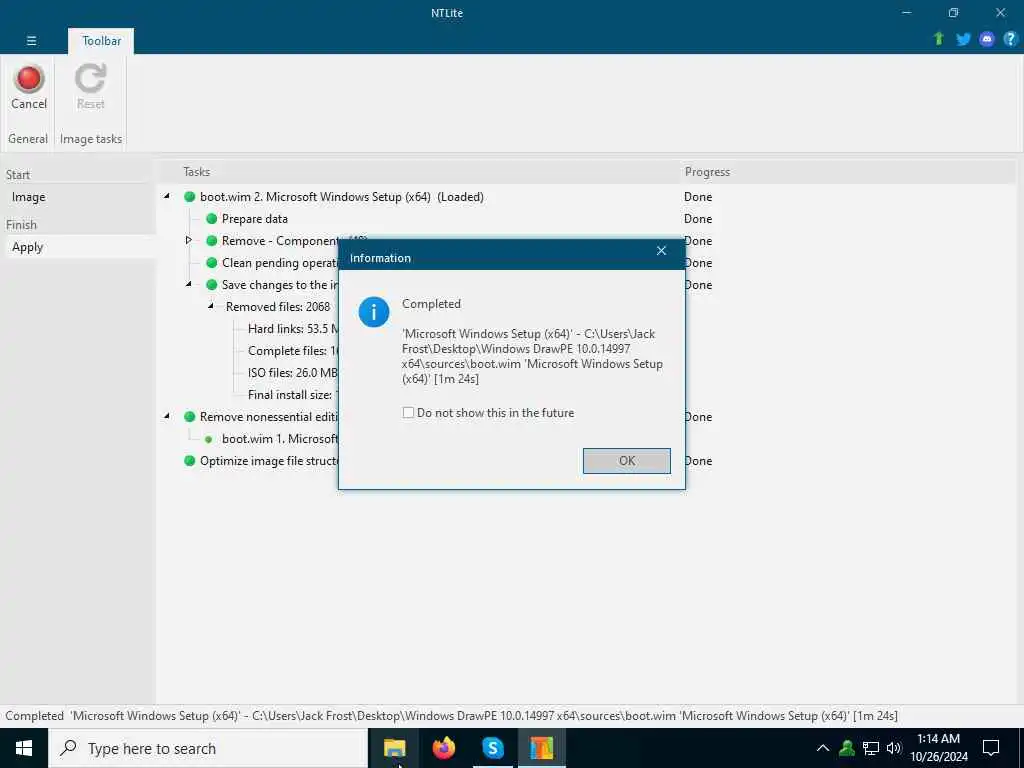Screen dimensions: 1024x768
Task: Click green dot beside Clean pending operations
Action: pos(212,263)
